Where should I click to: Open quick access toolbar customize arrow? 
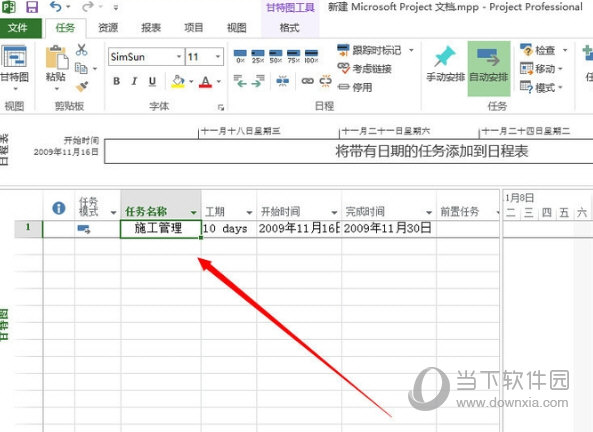[116, 7]
